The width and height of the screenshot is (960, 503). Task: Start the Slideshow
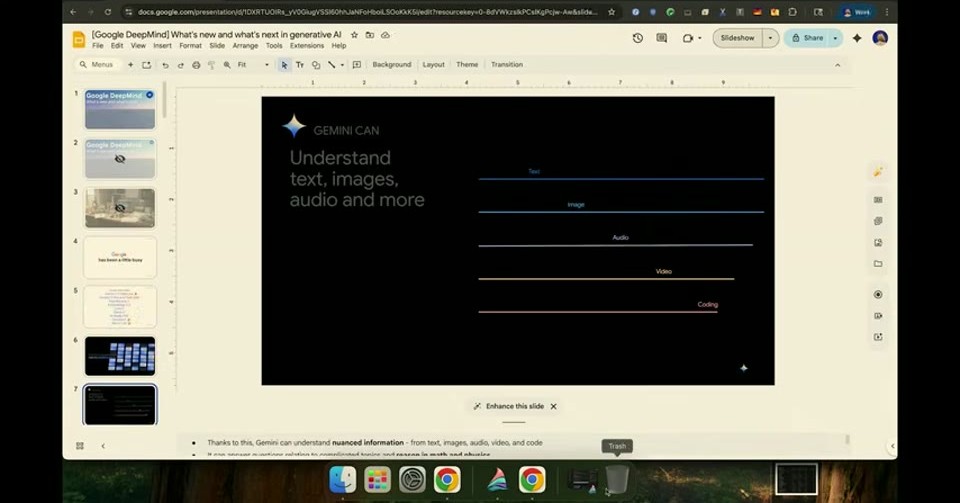click(x=737, y=38)
